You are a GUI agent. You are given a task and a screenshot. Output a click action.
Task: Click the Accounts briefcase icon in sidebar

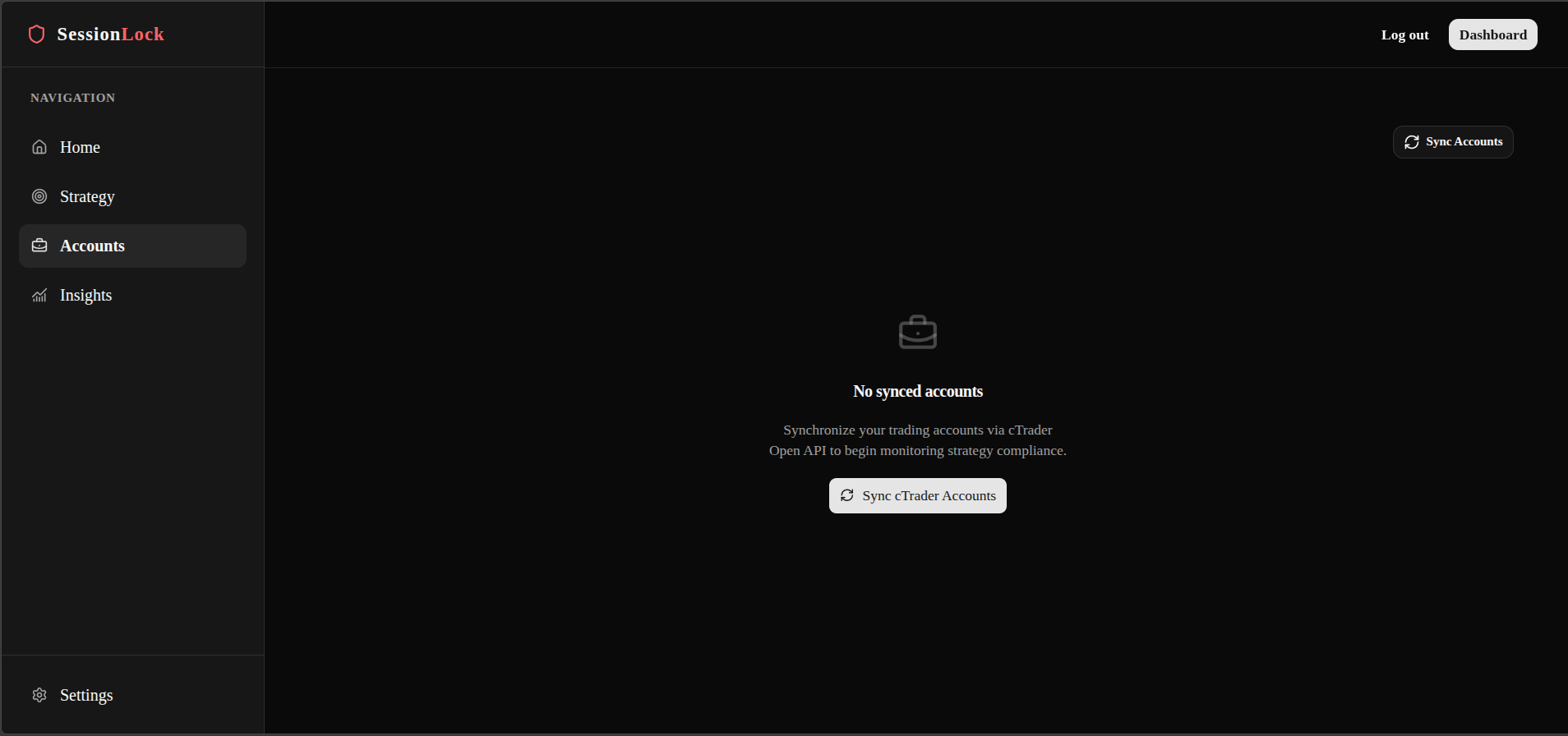coord(39,246)
